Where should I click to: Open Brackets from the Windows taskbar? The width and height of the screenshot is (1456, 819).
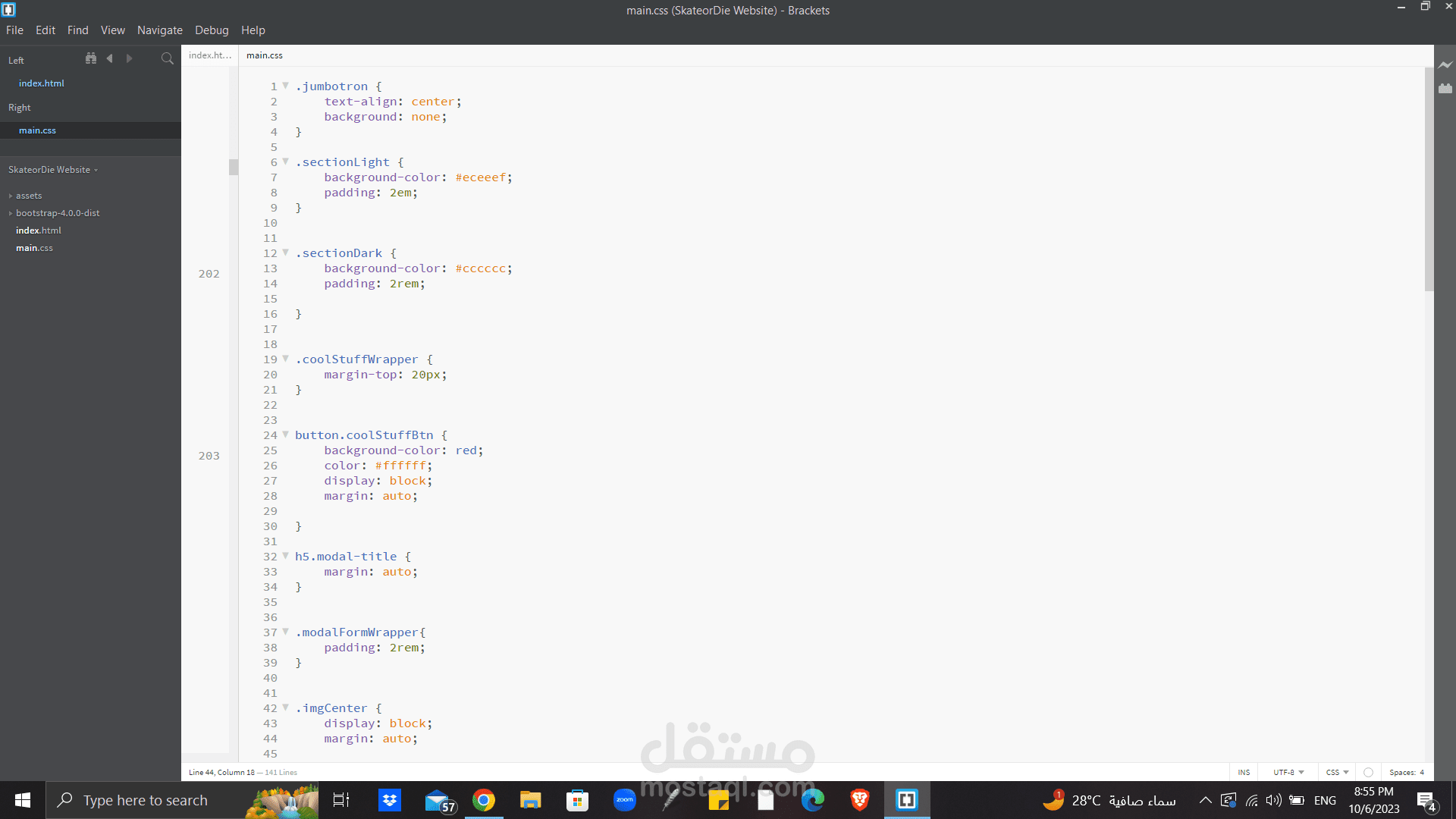pos(907,800)
